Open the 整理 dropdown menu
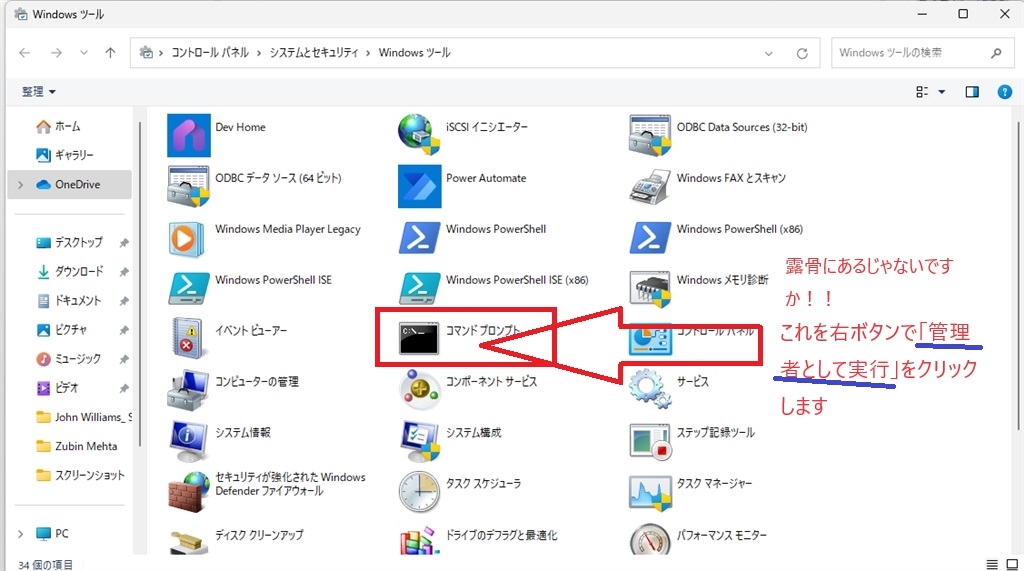This screenshot has width=1024, height=571. pyautogui.click(x=39, y=91)
